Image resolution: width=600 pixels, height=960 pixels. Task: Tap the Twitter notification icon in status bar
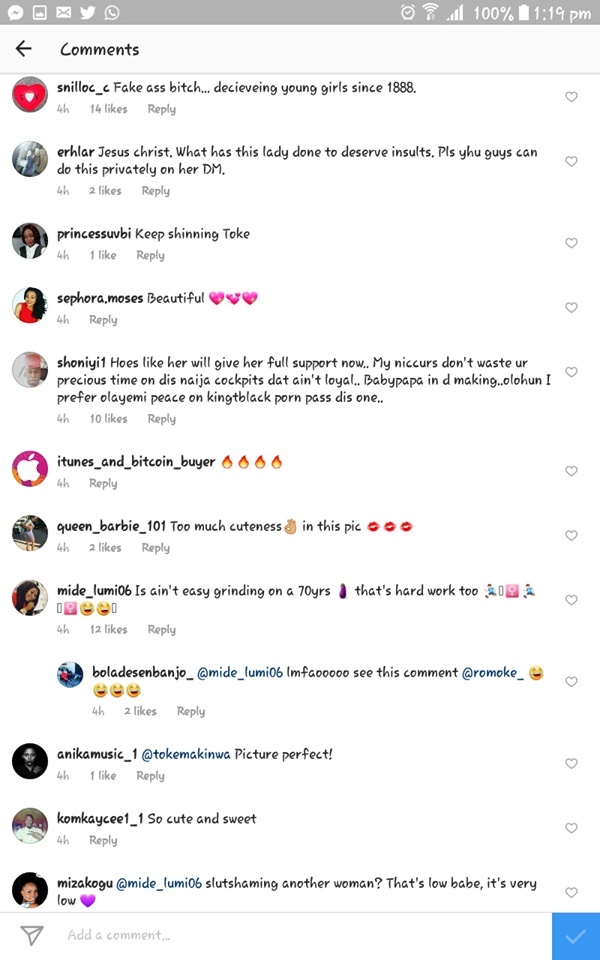[x=87, y=13]
